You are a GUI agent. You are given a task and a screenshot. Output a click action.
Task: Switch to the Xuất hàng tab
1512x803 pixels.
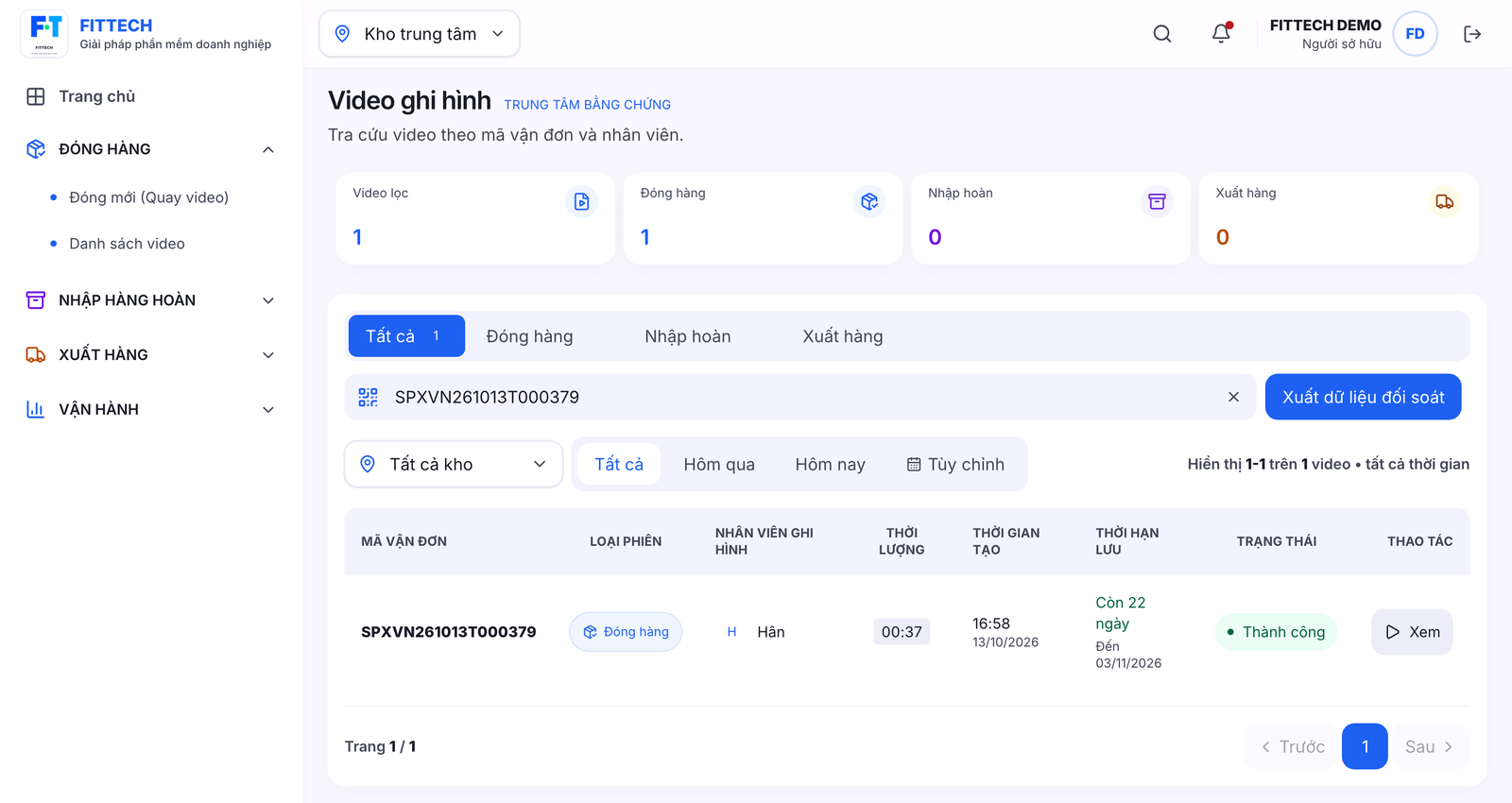point(843,336)
